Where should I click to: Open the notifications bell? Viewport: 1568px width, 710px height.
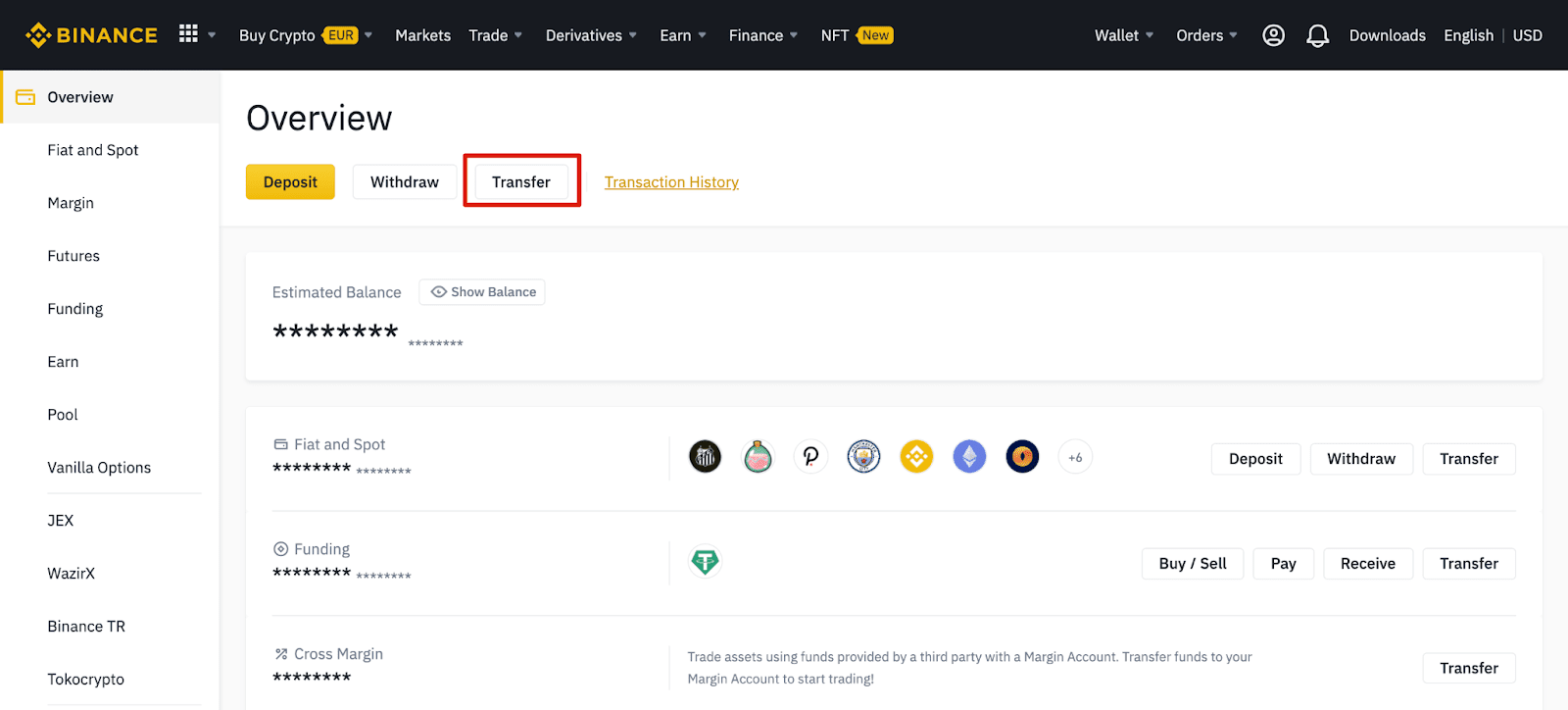click(1318, 35)
